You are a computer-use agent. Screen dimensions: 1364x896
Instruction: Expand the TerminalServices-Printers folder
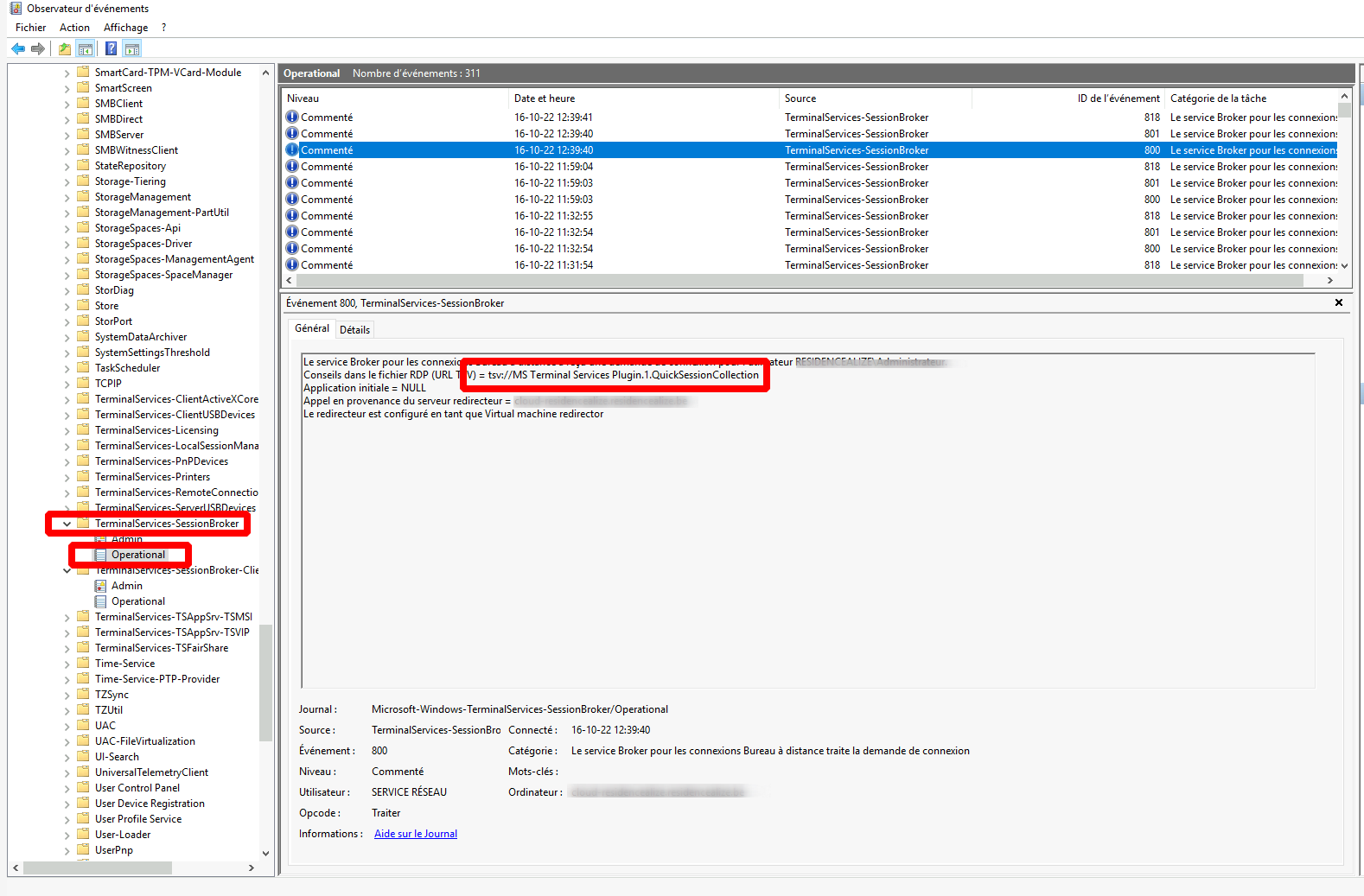pyautogui.click(x=67, y=477)
